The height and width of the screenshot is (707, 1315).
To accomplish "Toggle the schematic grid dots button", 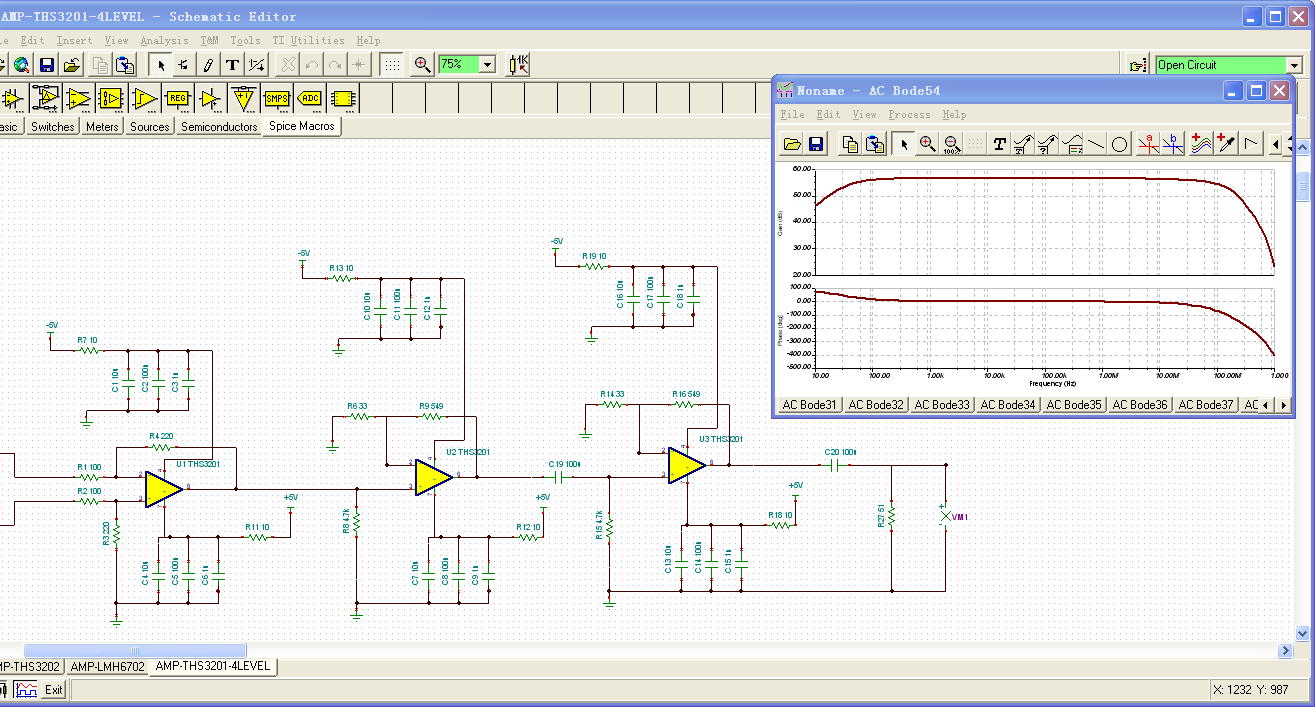I will (x=393, y=65).
